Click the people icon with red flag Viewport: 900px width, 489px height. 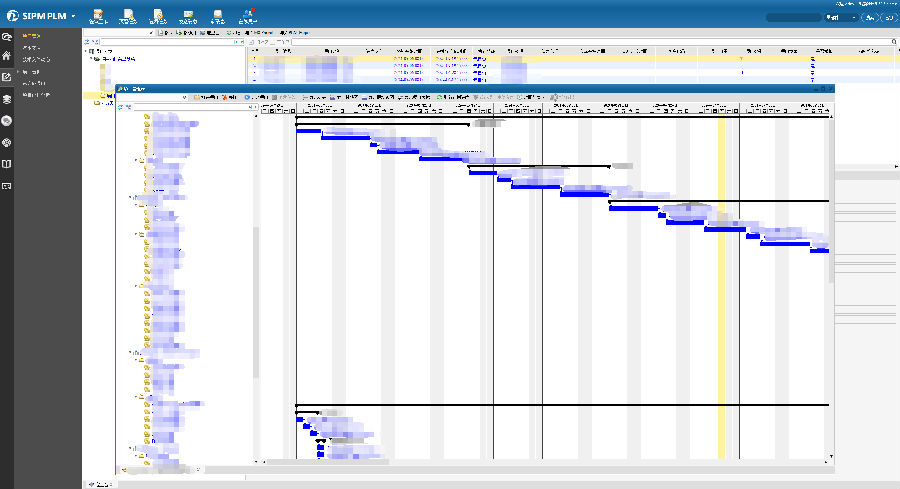[248, 14]
